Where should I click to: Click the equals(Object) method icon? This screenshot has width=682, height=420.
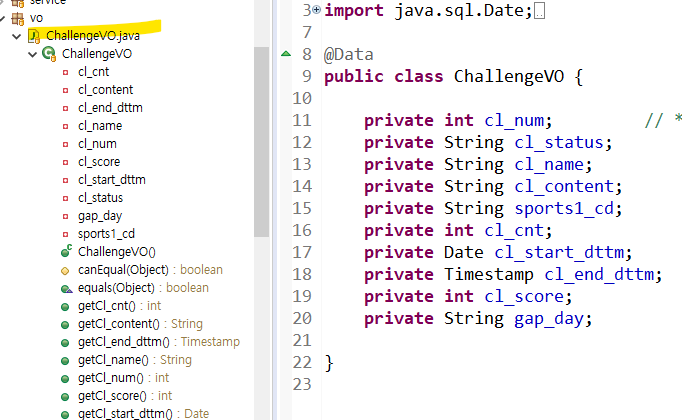[66, 289]
